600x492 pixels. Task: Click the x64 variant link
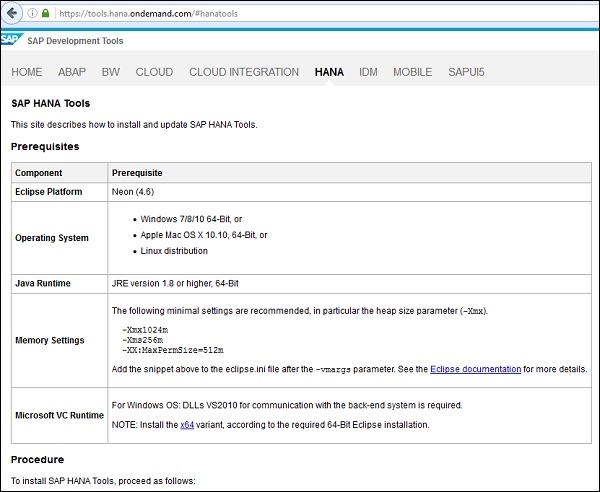pos(187,425)
